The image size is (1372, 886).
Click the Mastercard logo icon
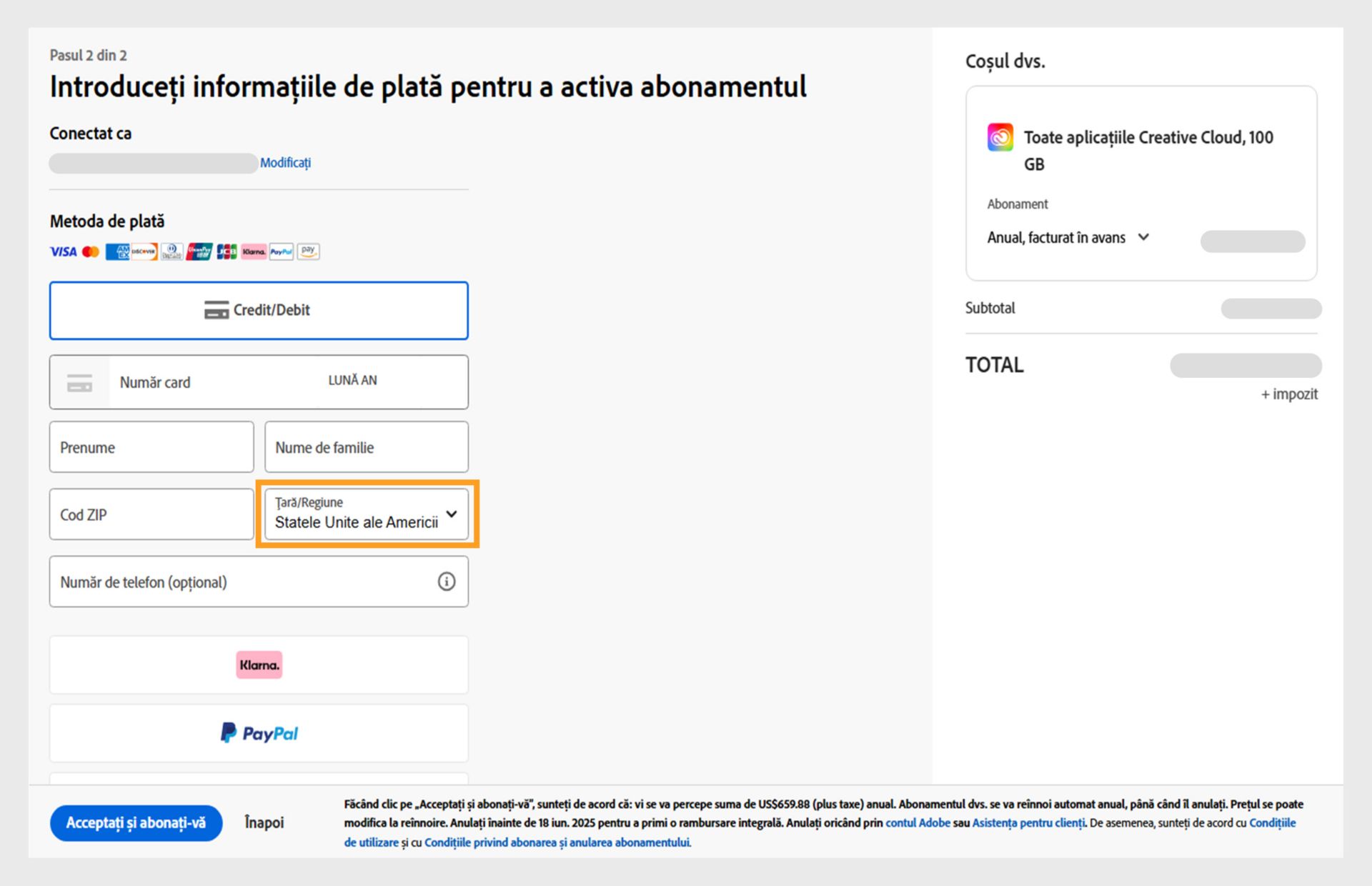pyautogui.click(x=91, y=252)
